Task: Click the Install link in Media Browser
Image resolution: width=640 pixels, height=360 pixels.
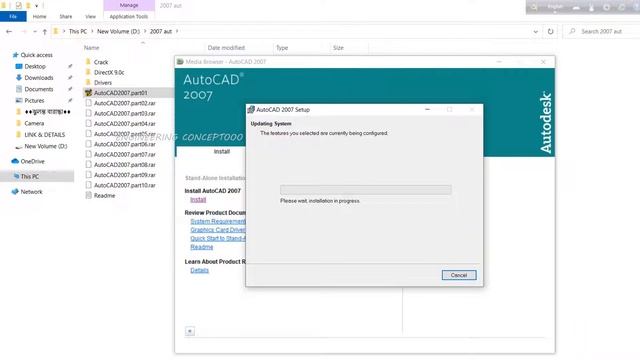Action: click(x=198, y=200)
